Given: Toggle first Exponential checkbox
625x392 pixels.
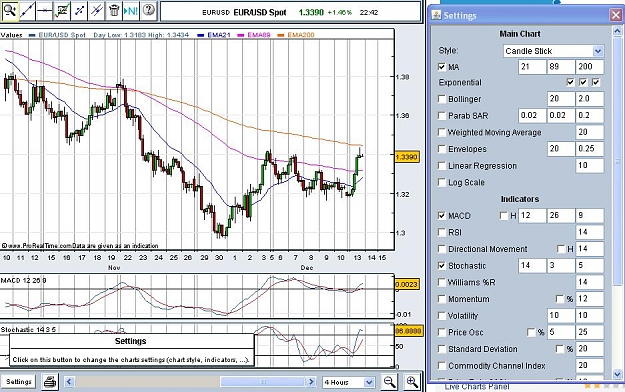Looking at the screenshot, I should point(570,82).
